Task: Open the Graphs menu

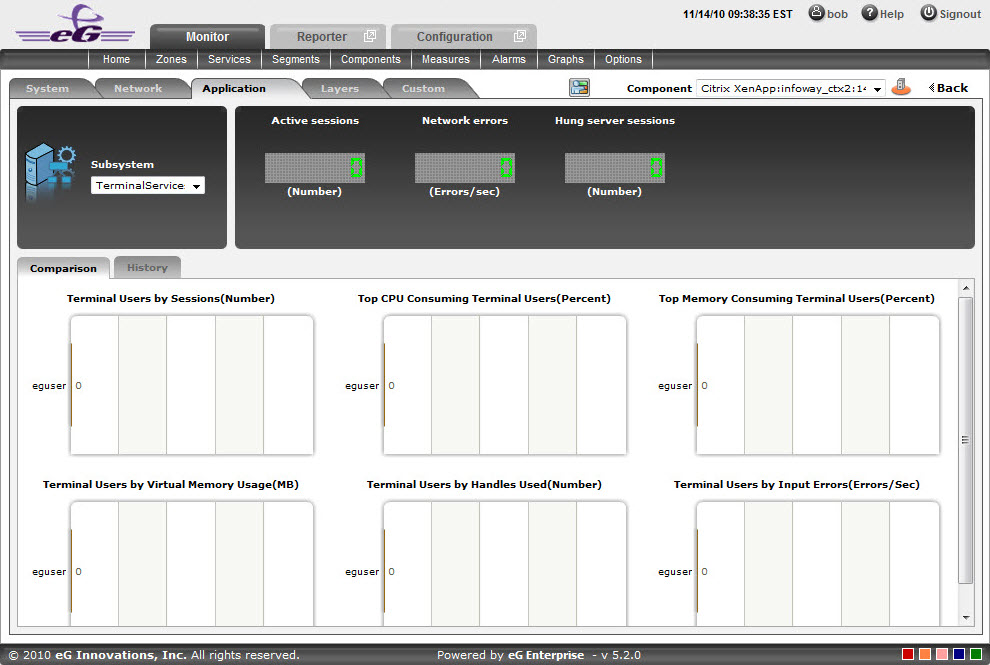Action: click(566, 59)
